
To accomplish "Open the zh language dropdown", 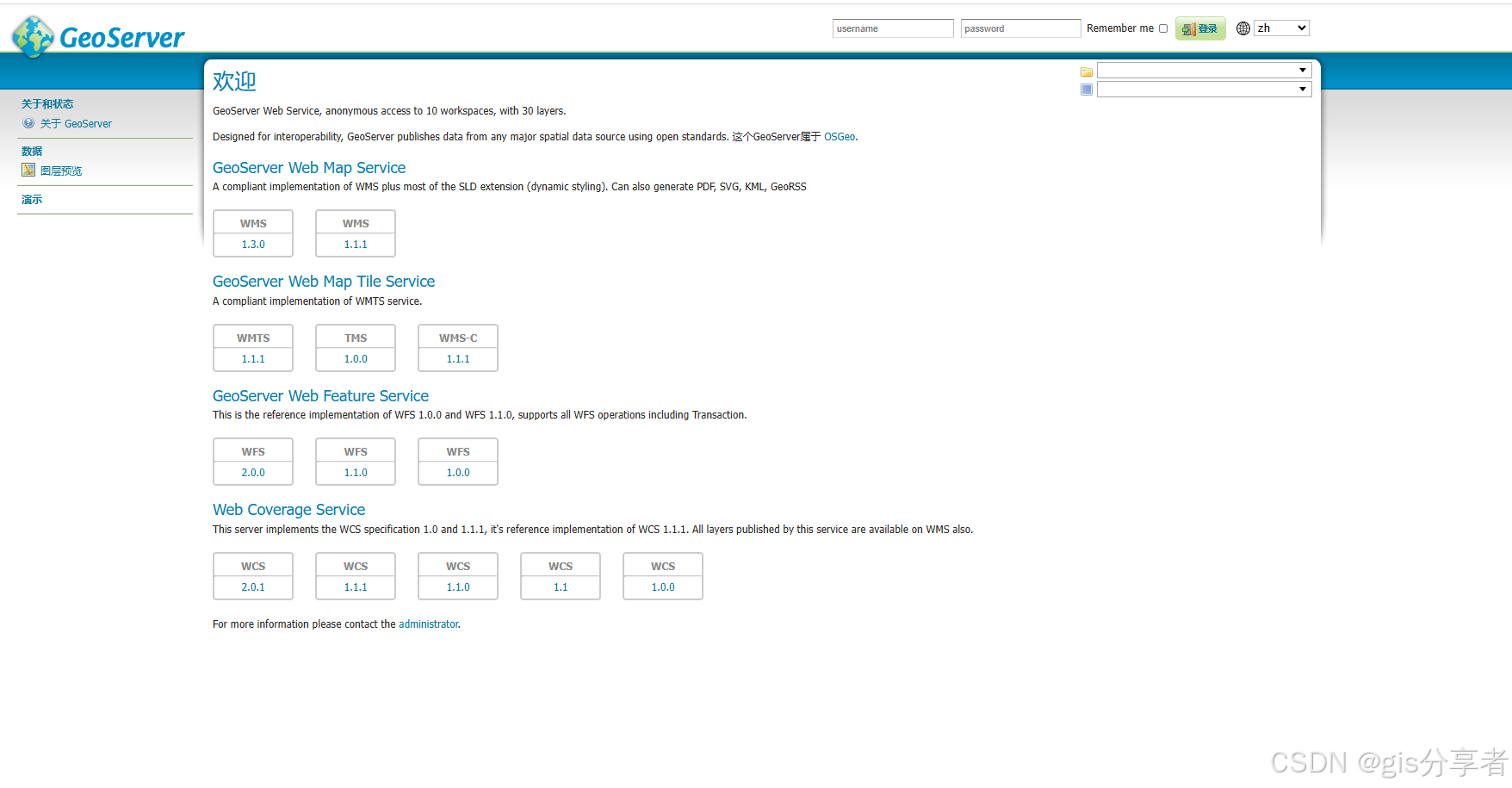I will tap(1281, 28).
